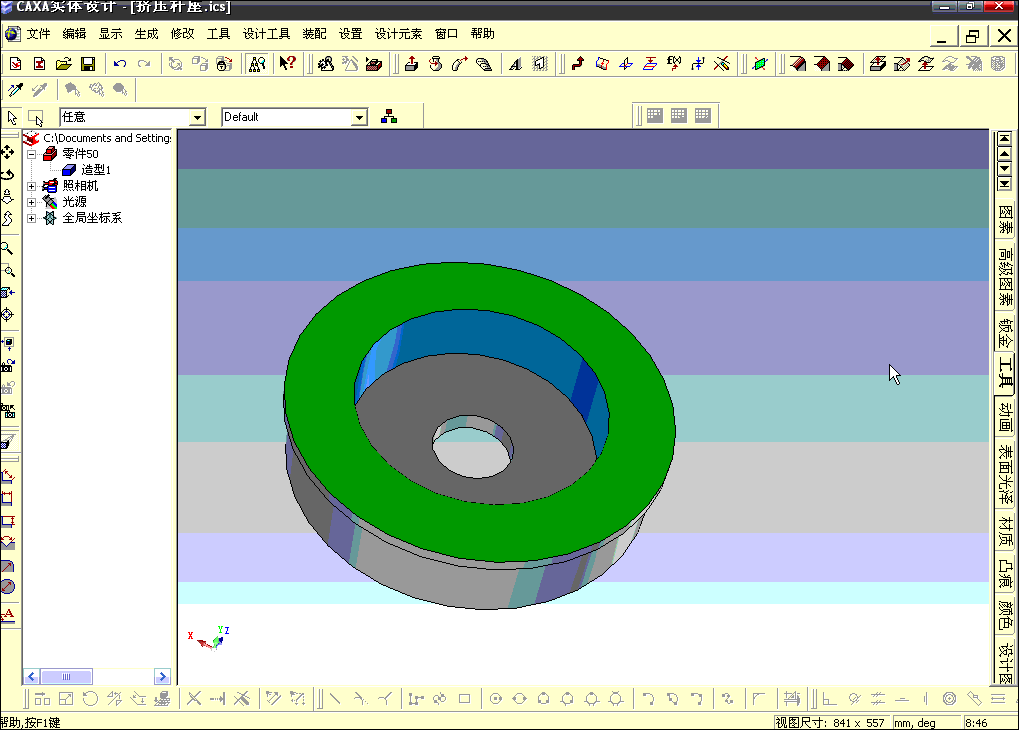Click the catalog tab scroll-to-first button

1005,138
